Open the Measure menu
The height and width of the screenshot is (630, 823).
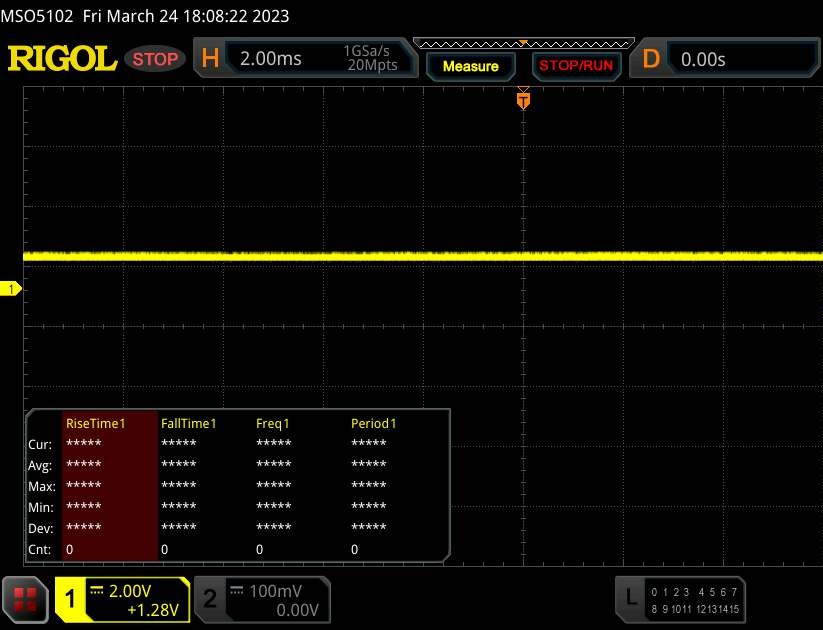(470, 66)
